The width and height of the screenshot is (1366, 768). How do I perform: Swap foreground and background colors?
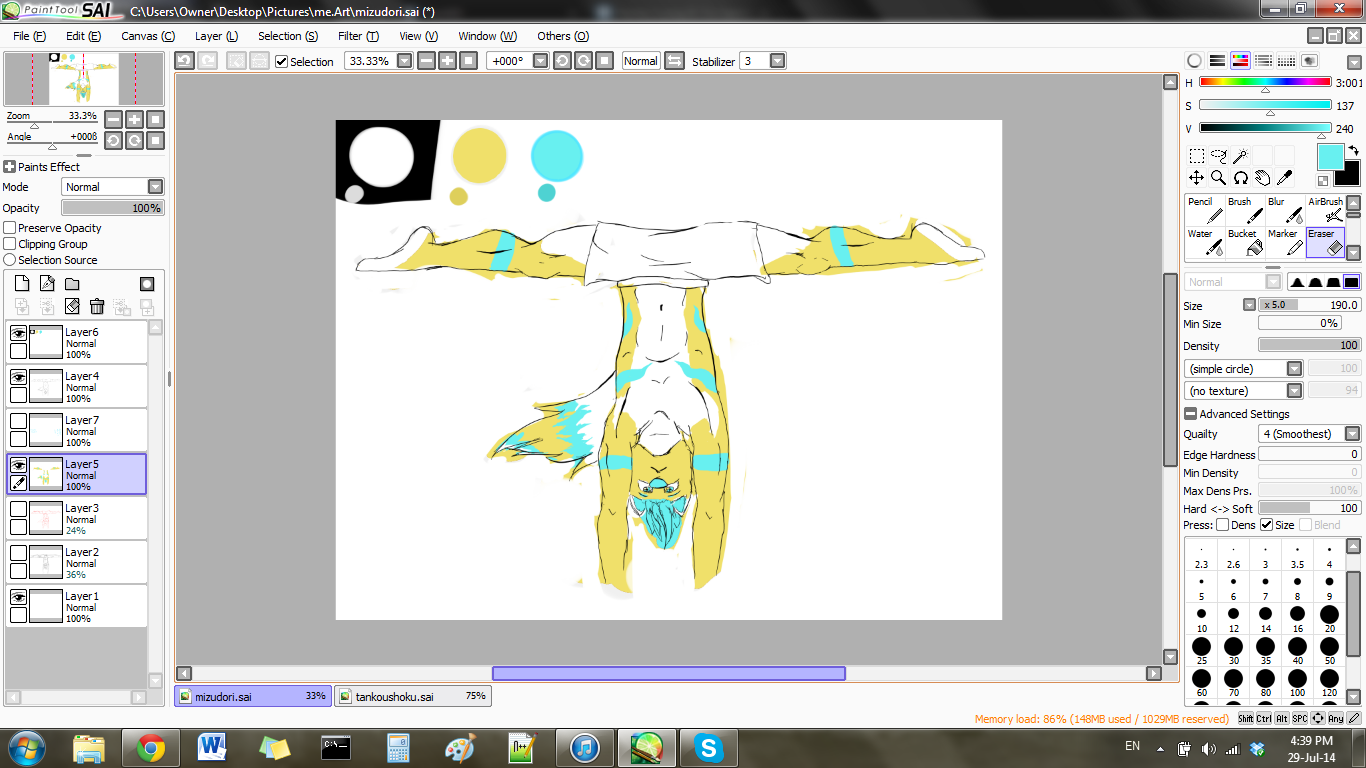point(1353,150)
